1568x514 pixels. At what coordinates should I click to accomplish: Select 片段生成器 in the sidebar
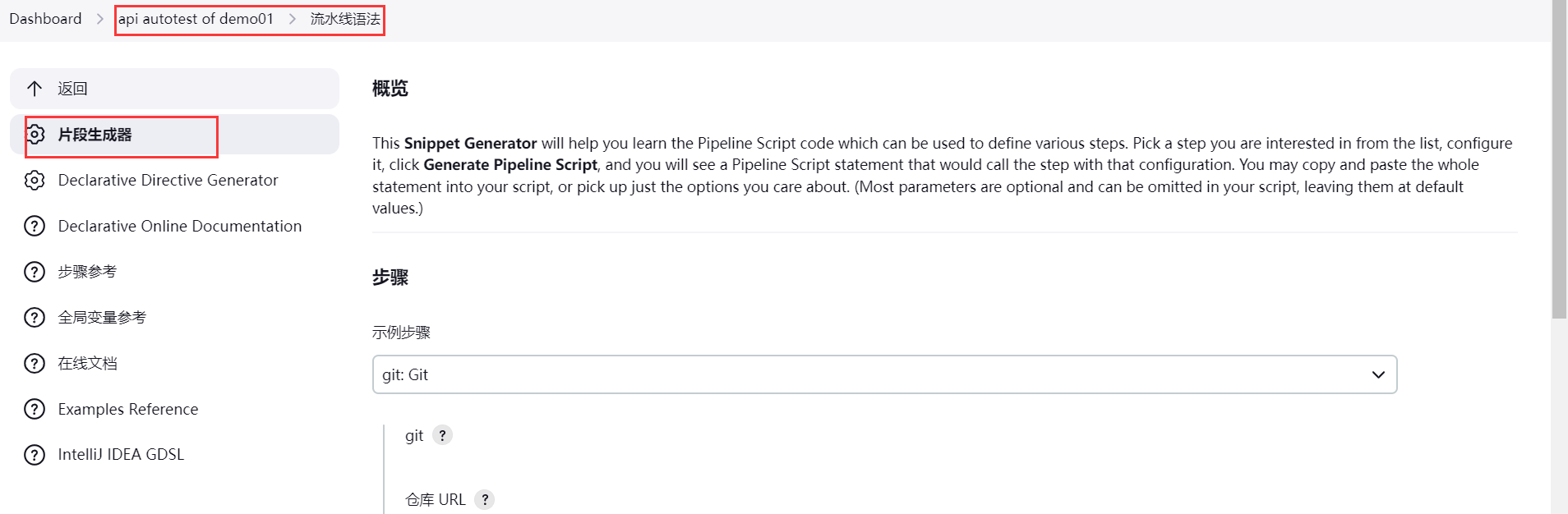coord(95,135)
